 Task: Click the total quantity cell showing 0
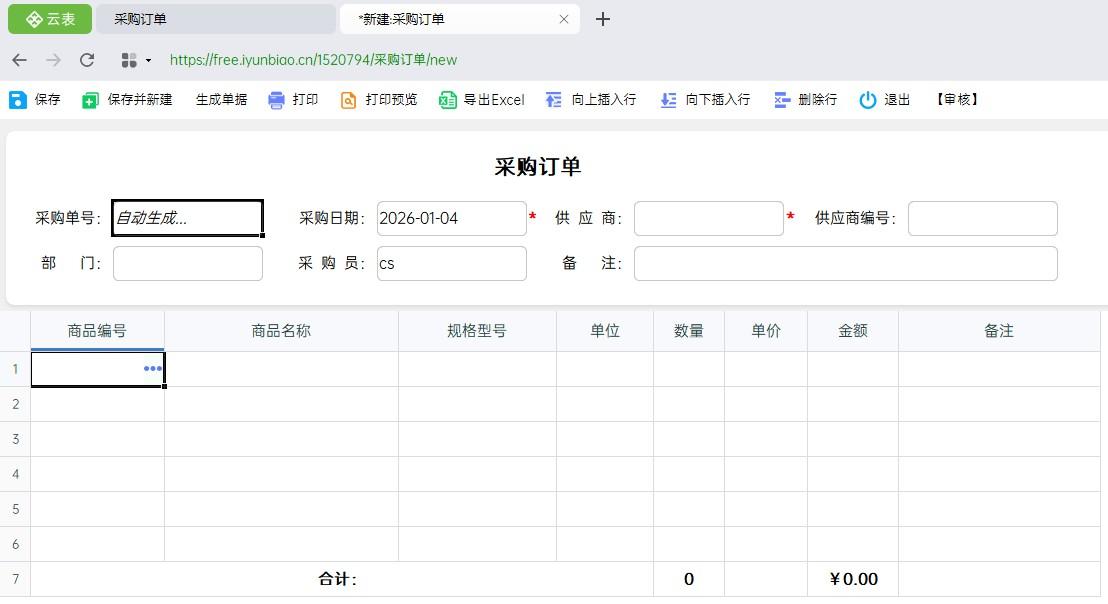pyautogui.click(x=689, y=579)
